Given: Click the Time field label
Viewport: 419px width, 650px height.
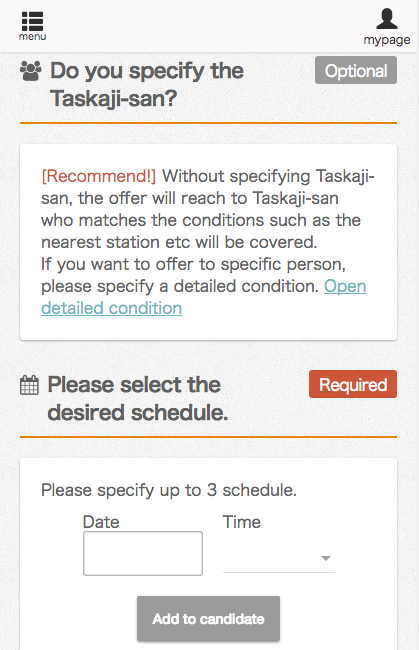Looking at the screenshot, I should click(x=242, y=522).
